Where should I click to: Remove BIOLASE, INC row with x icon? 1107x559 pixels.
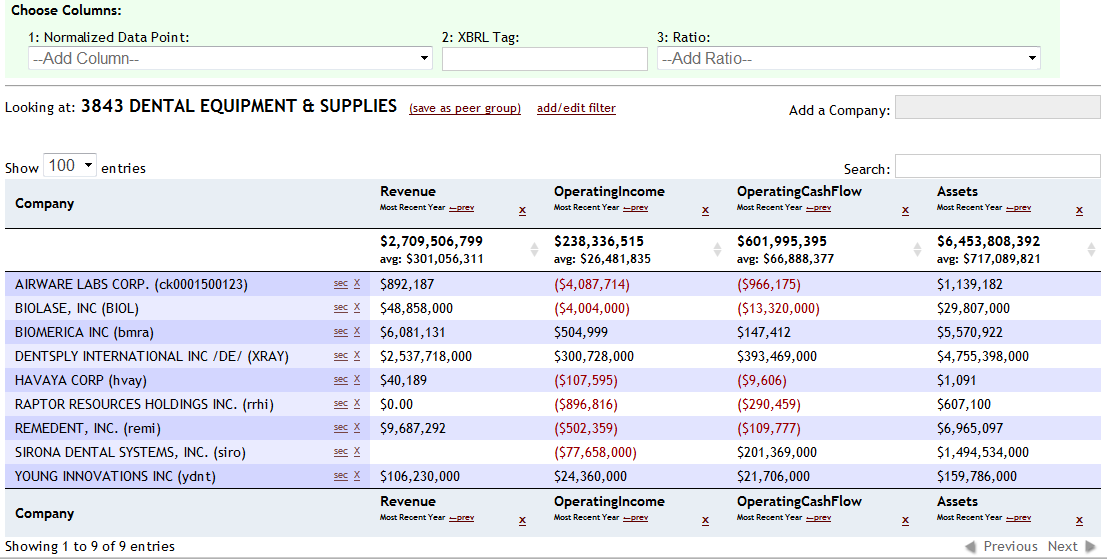[357, 308]
